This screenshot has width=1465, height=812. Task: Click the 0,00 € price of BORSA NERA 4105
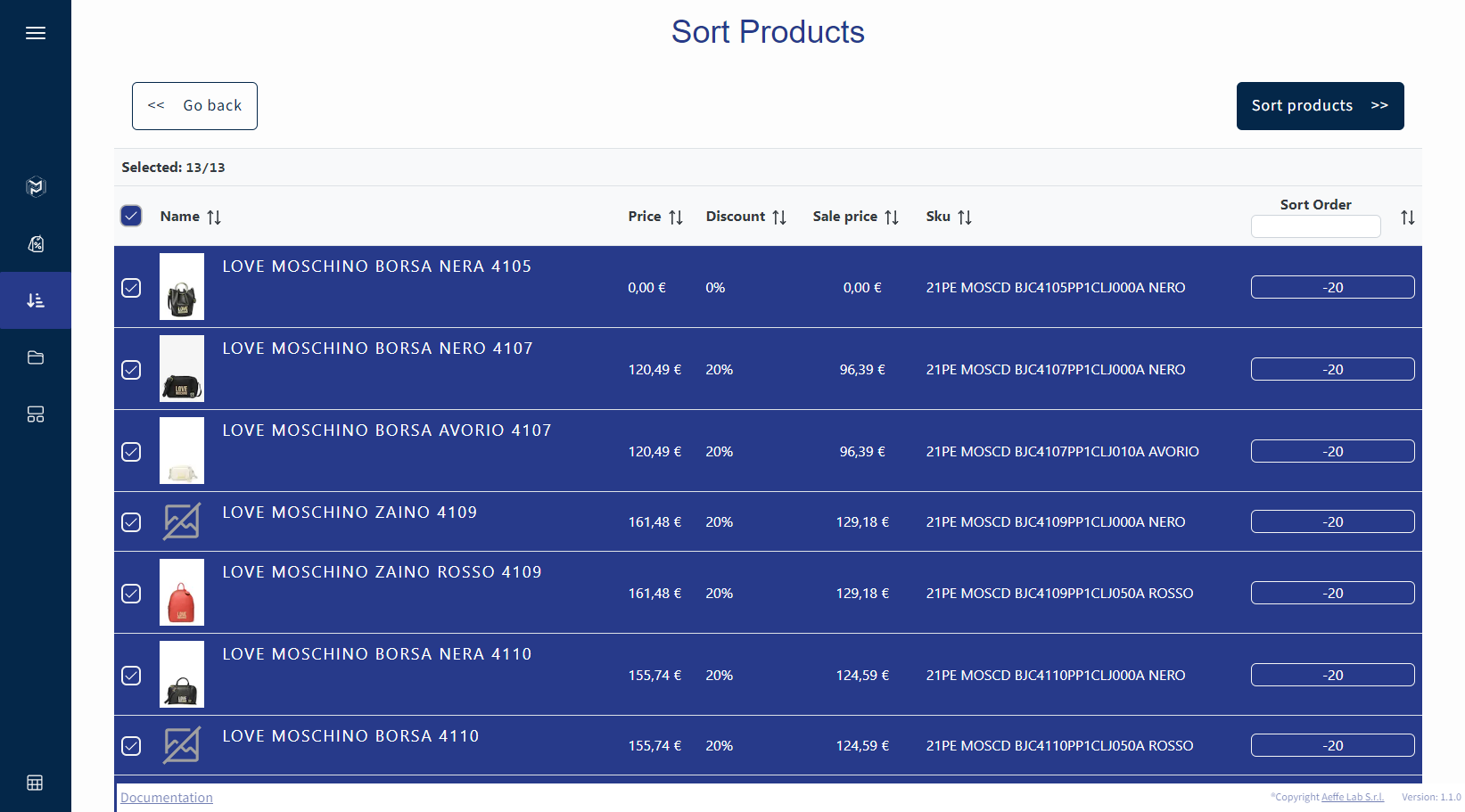point(647,288)
